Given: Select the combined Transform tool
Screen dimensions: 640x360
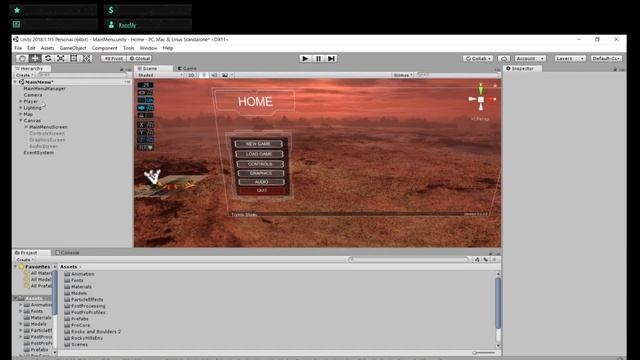Looking at the screenshot, I should coord(87,58).
